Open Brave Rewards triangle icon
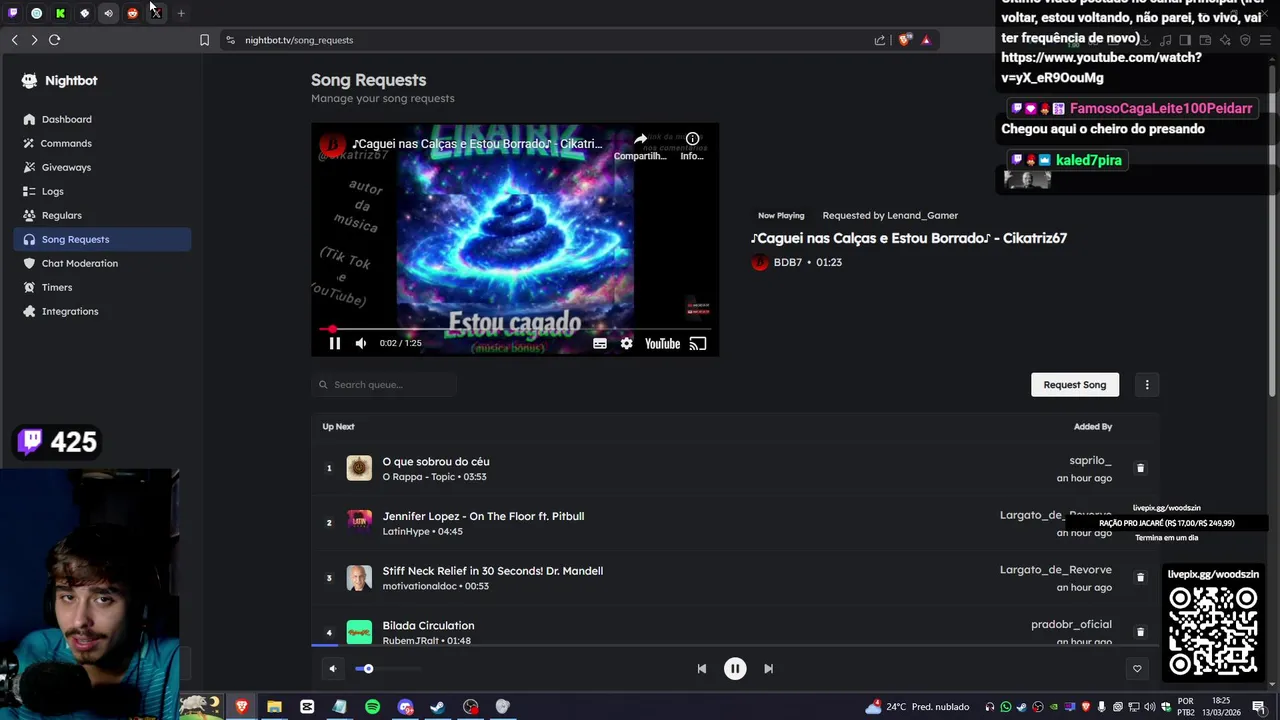Screen dimensions: 1280x720 coord(926,40)
